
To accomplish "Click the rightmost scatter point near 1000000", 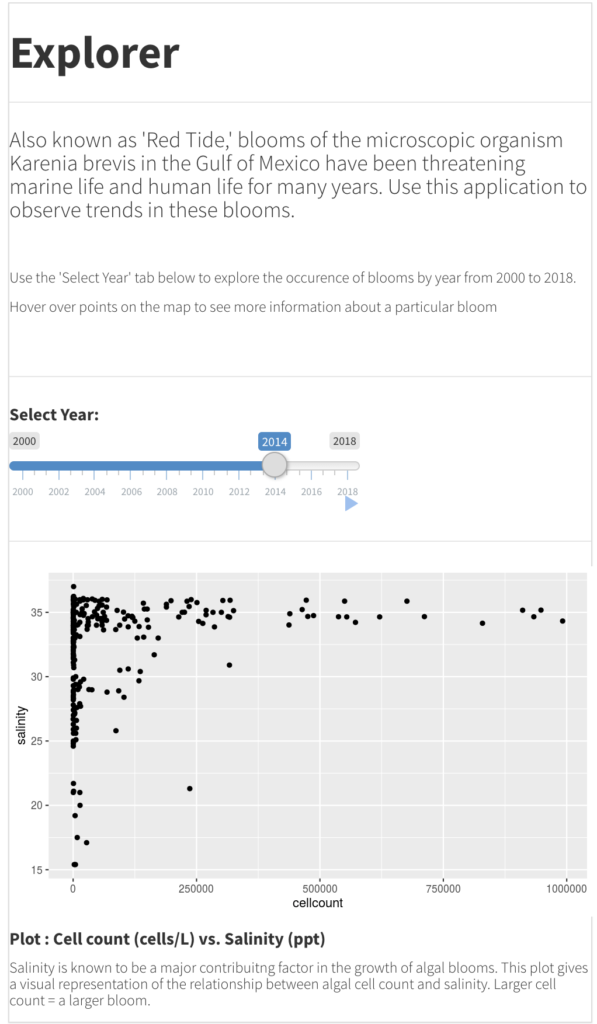I will tap(562, 621).
